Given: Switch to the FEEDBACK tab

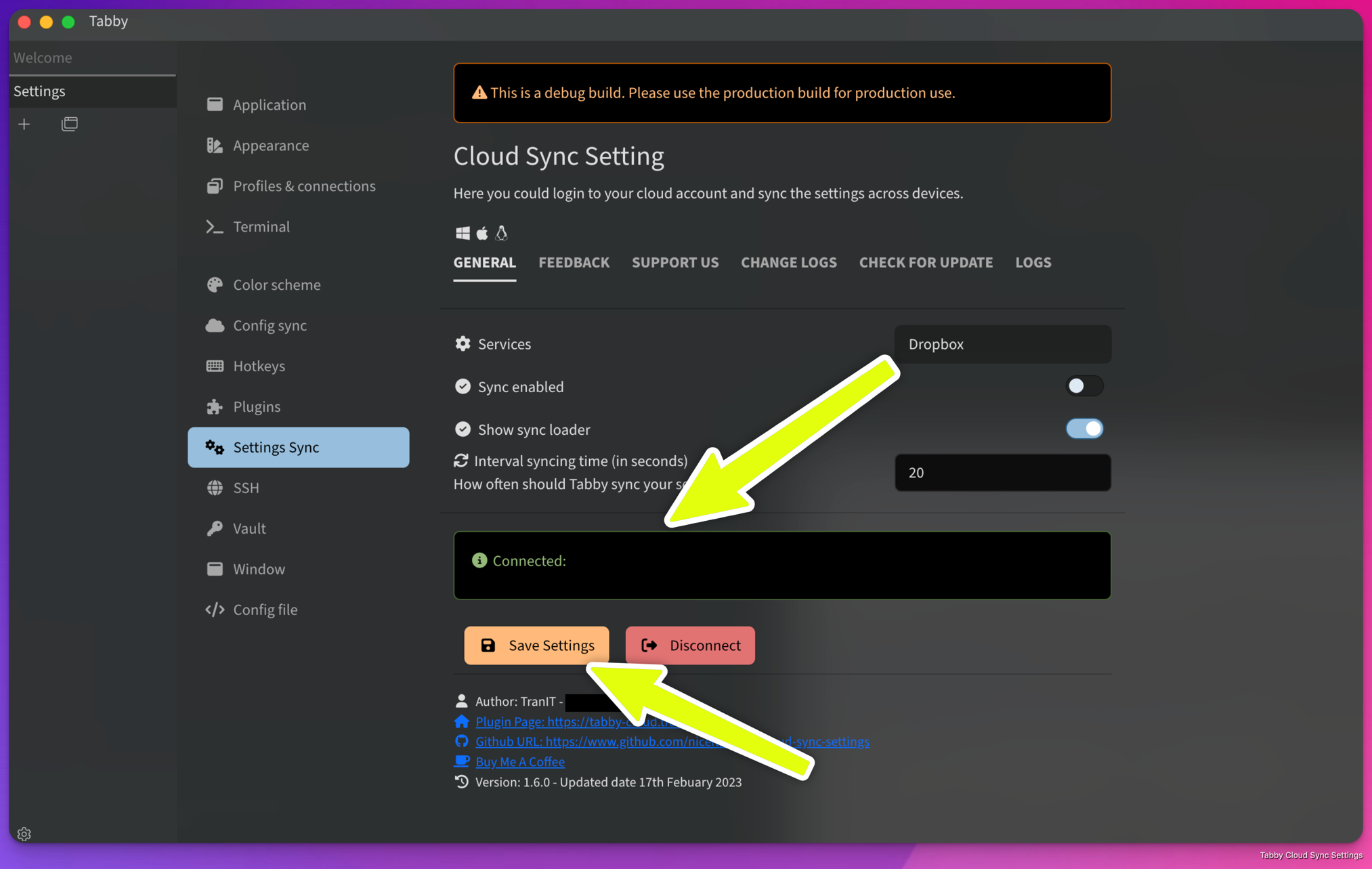Looking at the screenshot, I should [574, 262].
